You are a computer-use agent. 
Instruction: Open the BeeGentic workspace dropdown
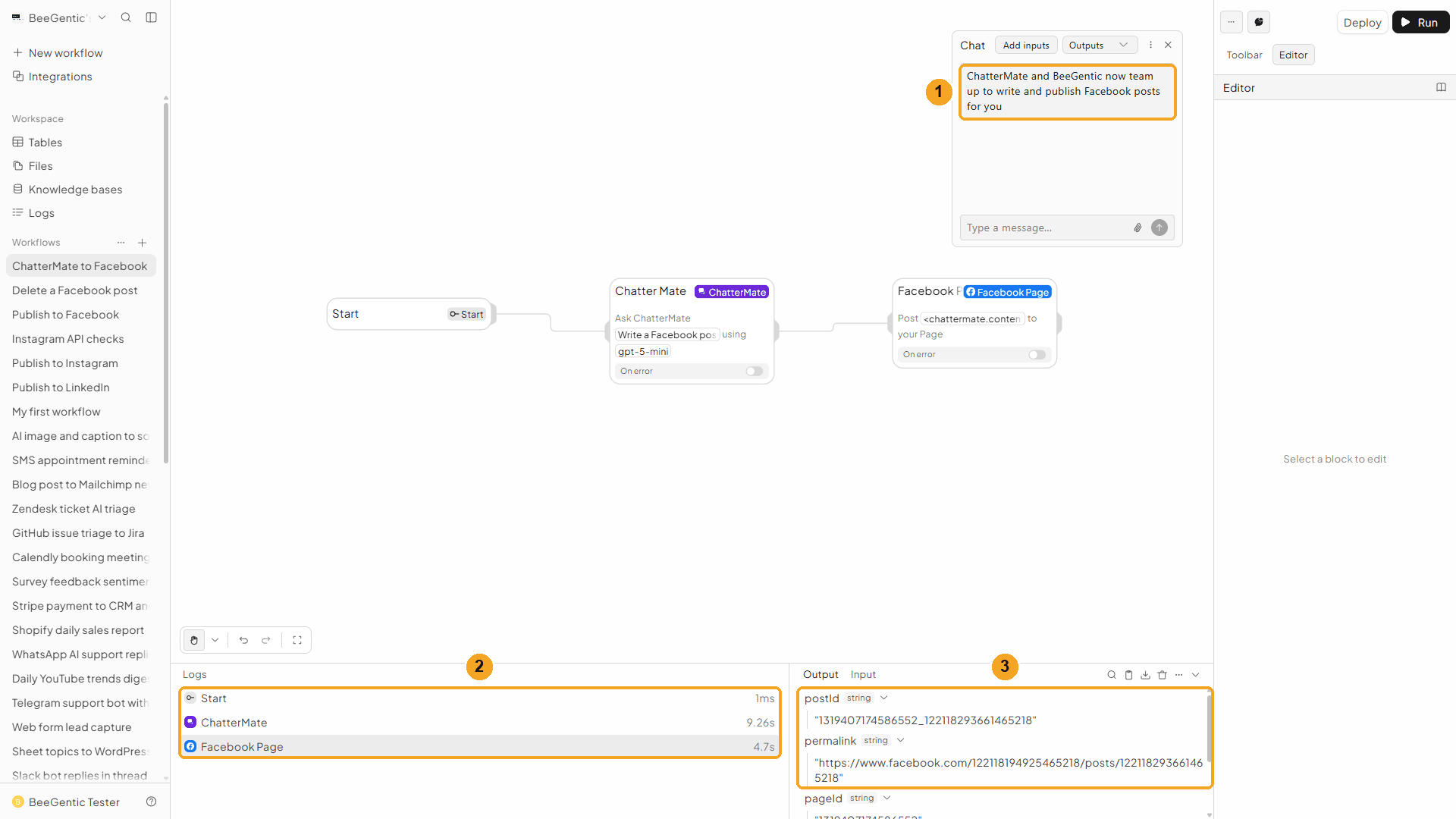(102, 17)
